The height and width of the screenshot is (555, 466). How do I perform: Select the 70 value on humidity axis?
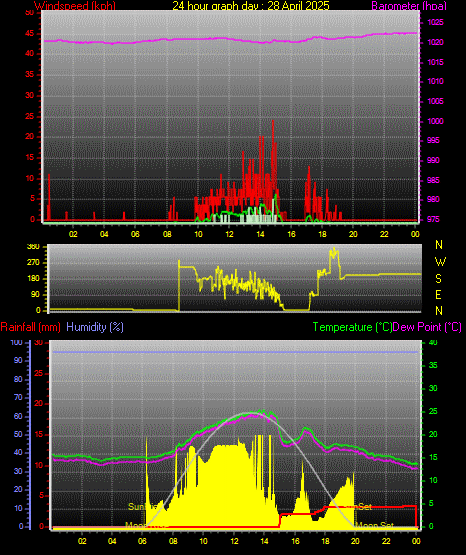(18, 397)
